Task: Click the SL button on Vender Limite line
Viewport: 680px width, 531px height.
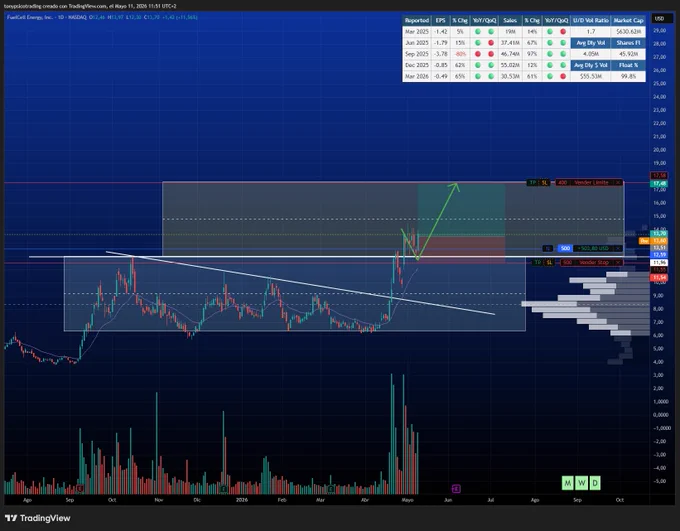Action: tap(544, 183)
